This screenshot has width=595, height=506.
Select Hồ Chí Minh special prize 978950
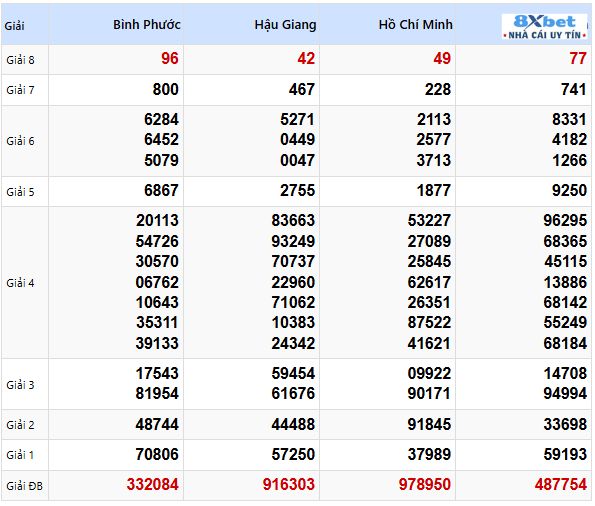(x=425, y=484)
